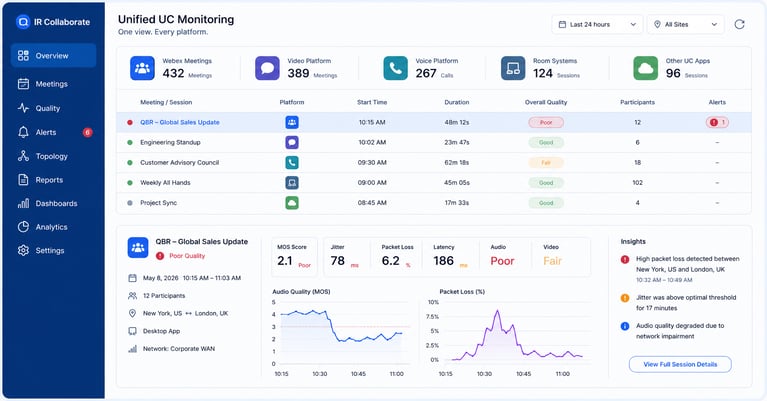Click the Packet Loss 6.2 metric
Image resolution: width=767 pixels, height=401 pixels.
point(397,257)
